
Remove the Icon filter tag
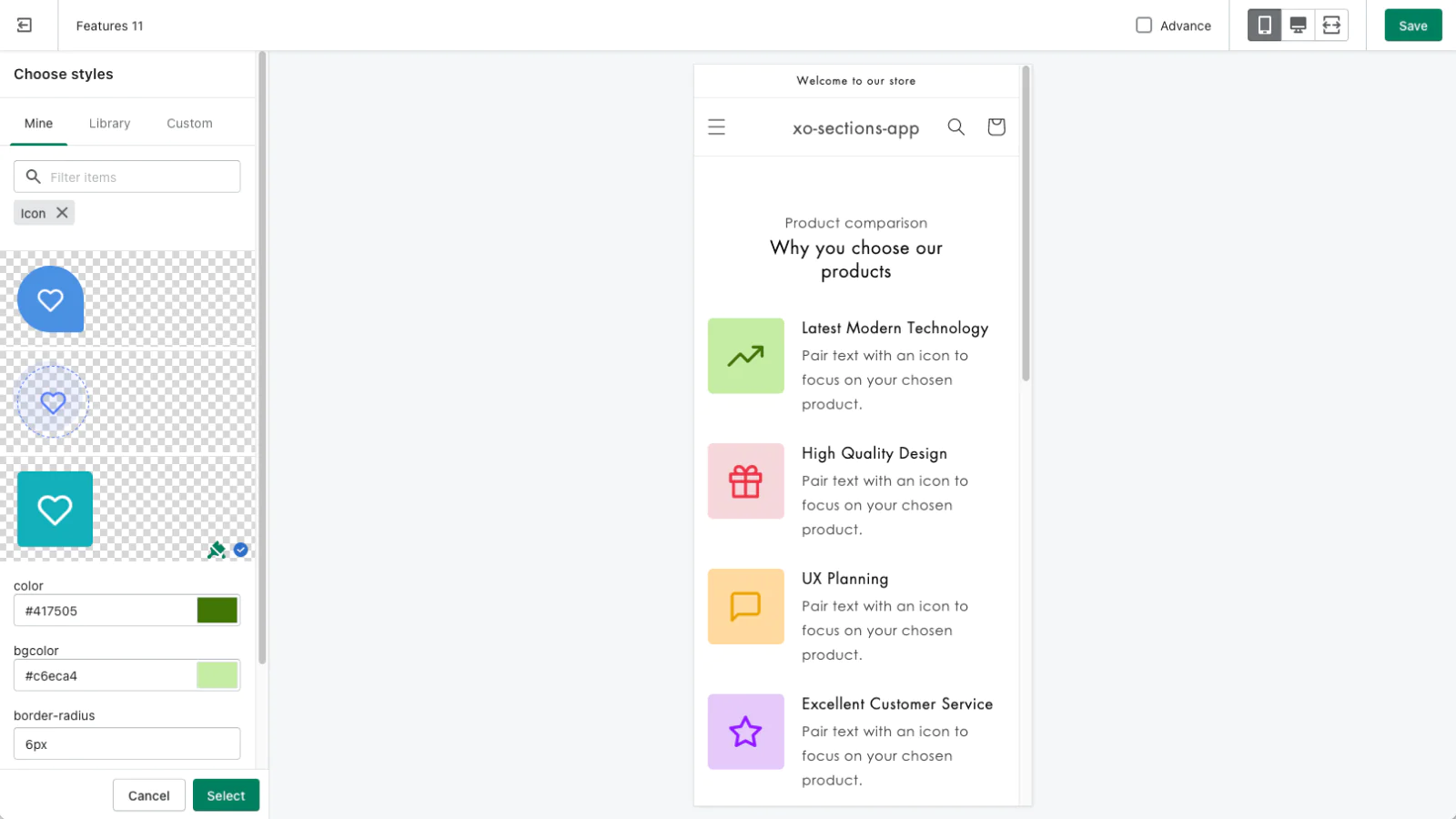62,213
